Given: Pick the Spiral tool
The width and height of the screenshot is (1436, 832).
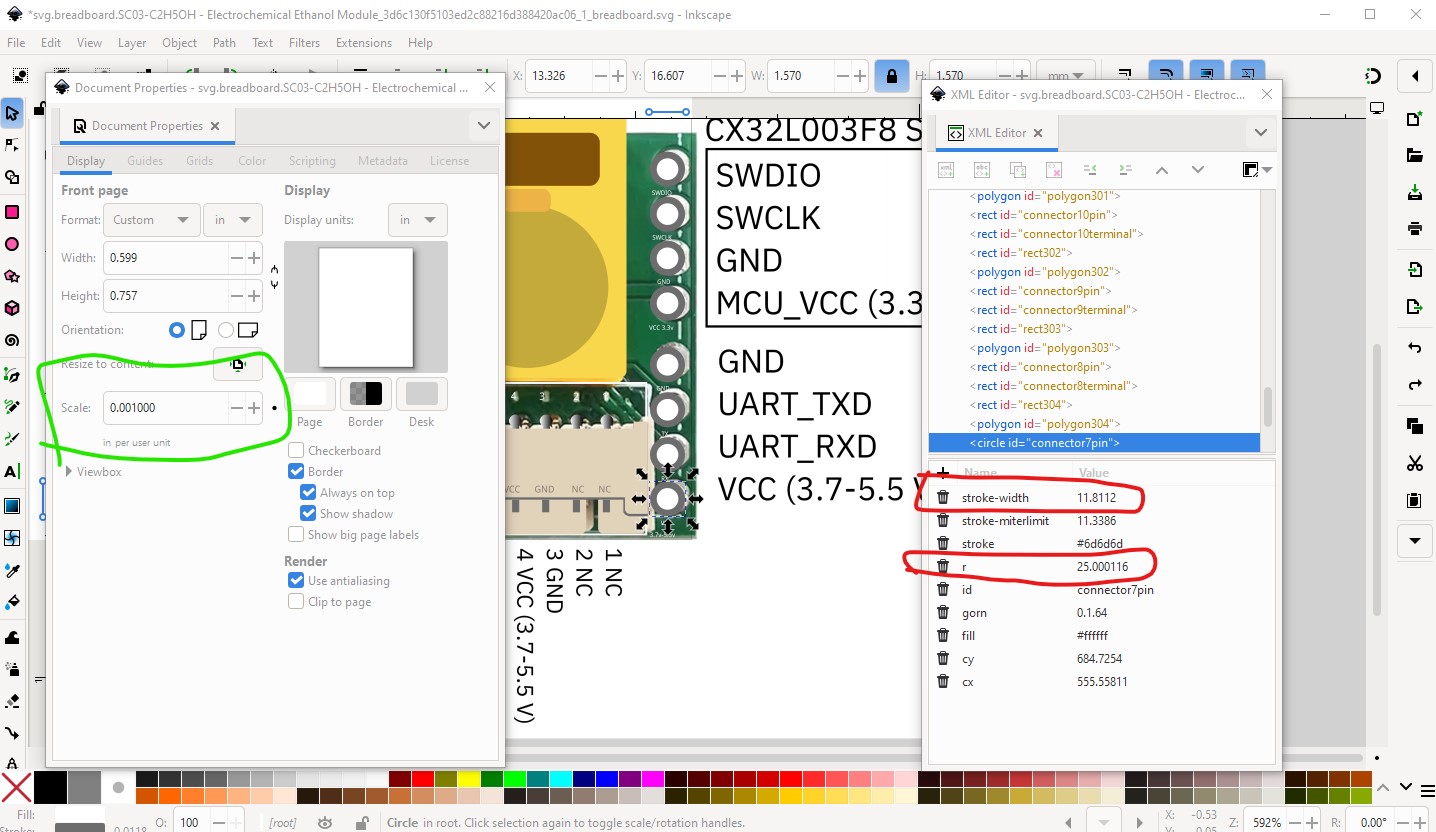Looking at the screenshot, I should (x=12, y=340).
